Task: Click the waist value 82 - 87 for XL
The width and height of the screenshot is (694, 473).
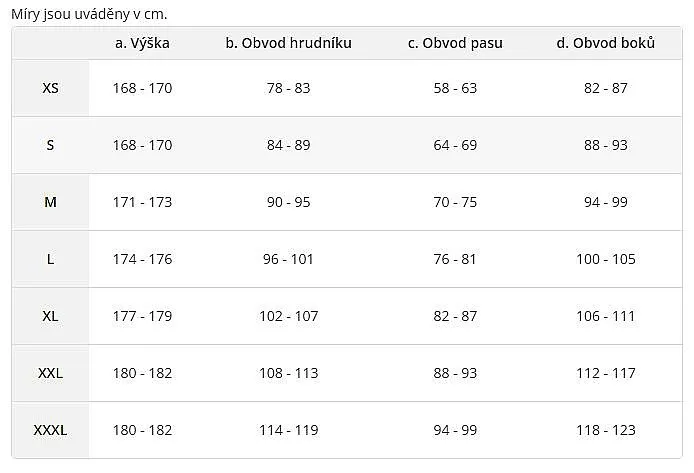Action: (455, 316)
